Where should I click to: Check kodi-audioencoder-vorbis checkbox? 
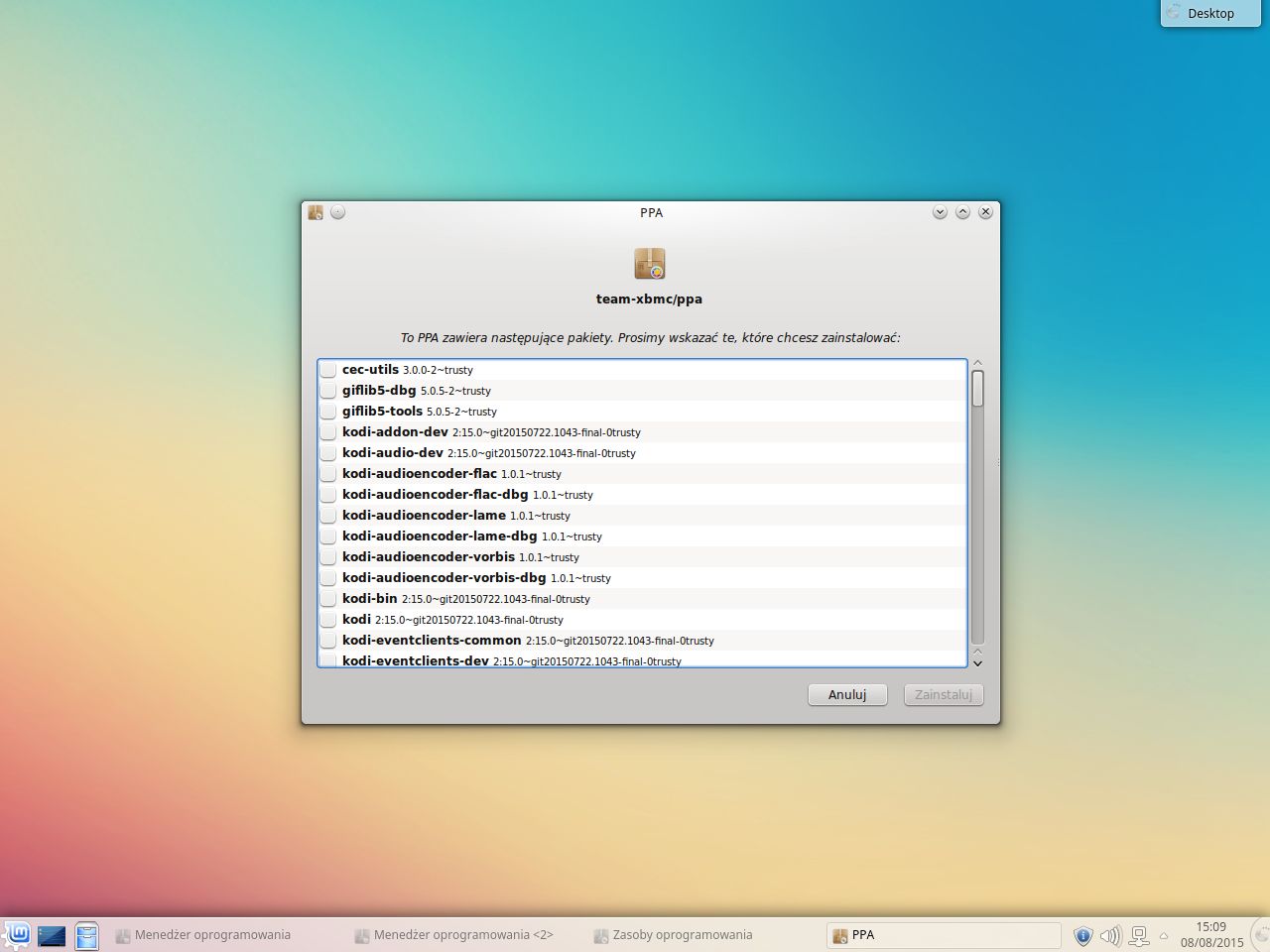[x=328, y=557]
